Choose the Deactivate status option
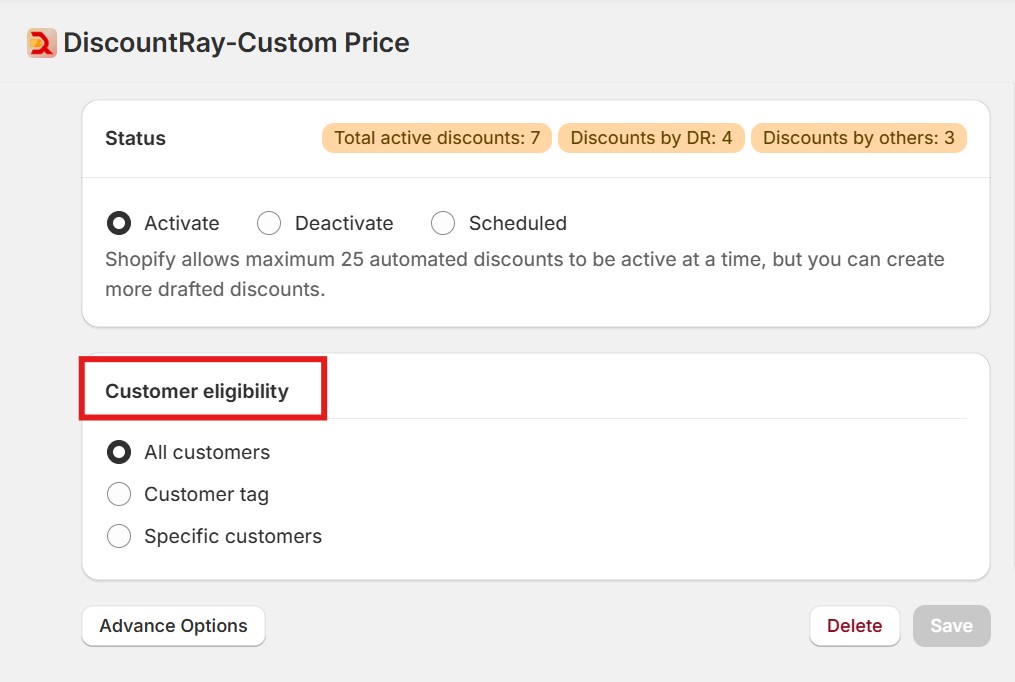 point(269,223)
